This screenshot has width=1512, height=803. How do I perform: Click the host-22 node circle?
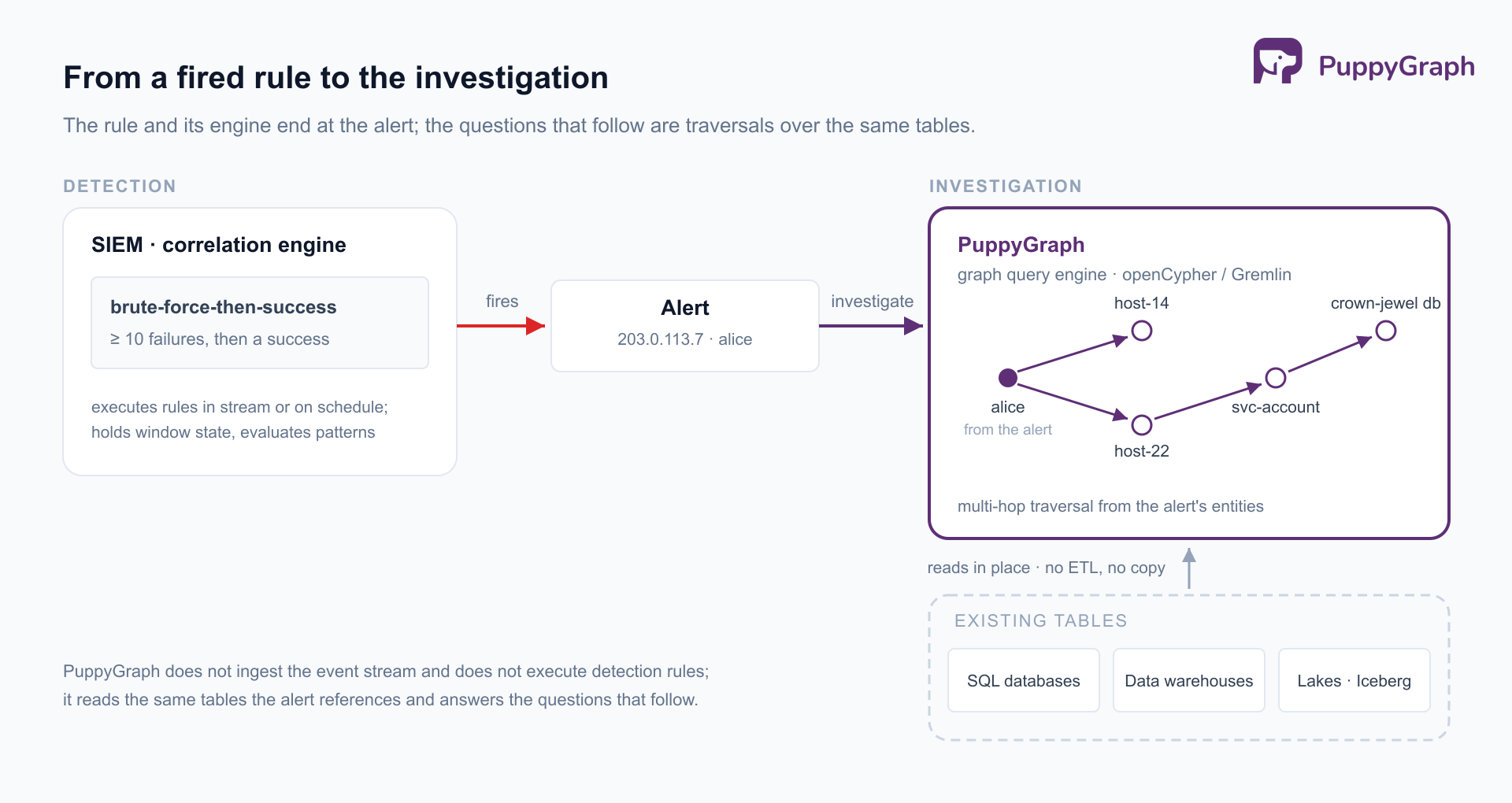point(1142,425)
